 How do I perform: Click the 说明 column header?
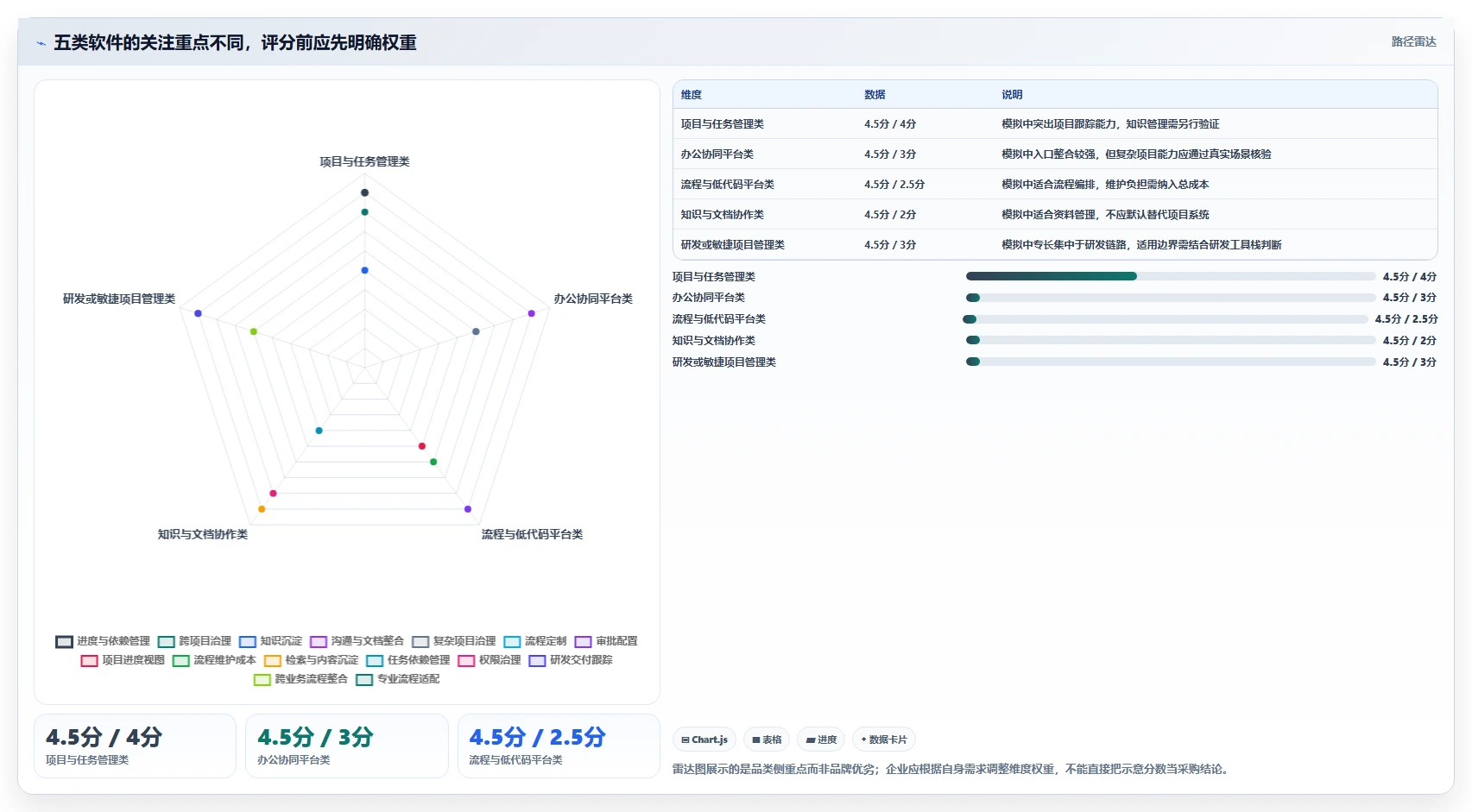click(1012, 95)
